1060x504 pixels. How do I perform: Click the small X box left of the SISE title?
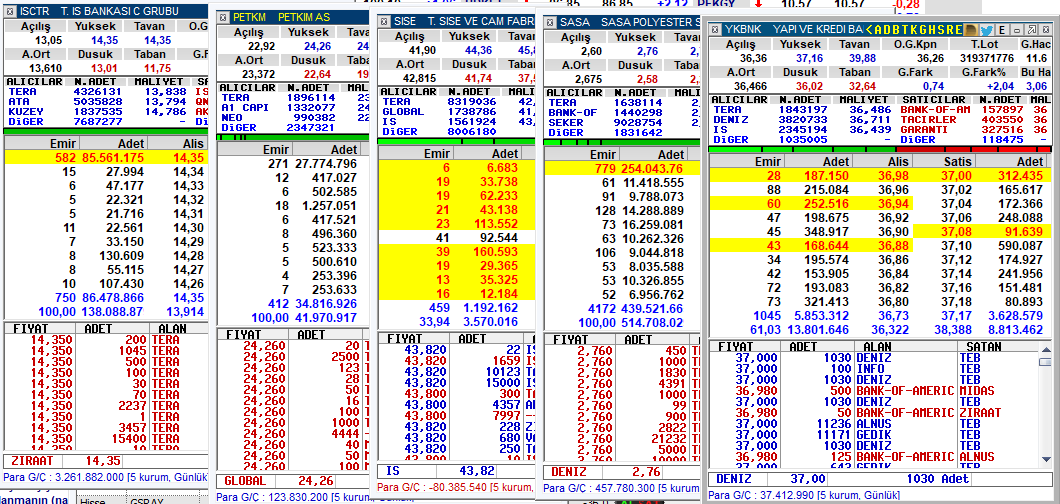(x=383, y=22)
